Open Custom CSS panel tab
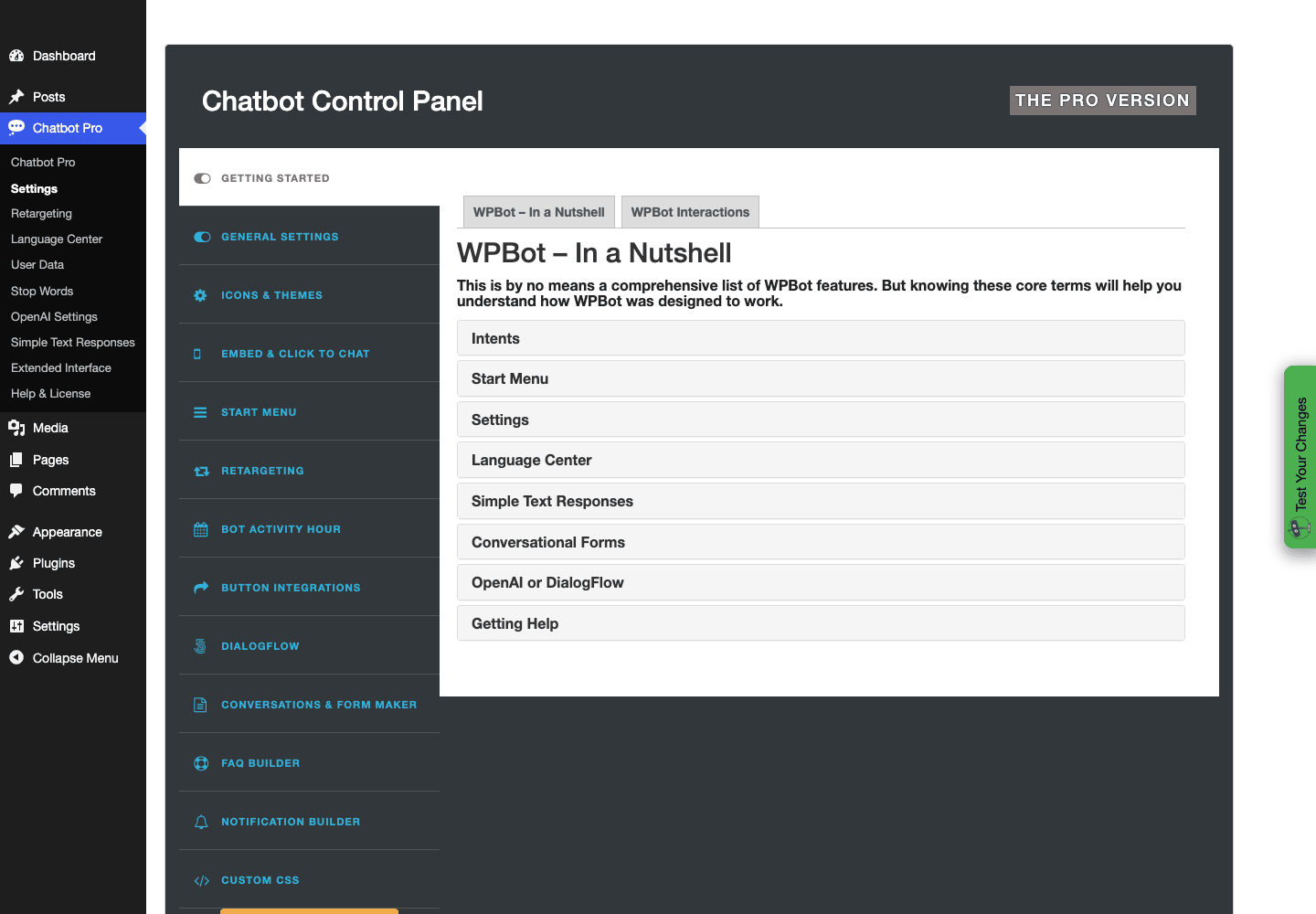This screenshot has height=914, width=1316. coord(309,879)
